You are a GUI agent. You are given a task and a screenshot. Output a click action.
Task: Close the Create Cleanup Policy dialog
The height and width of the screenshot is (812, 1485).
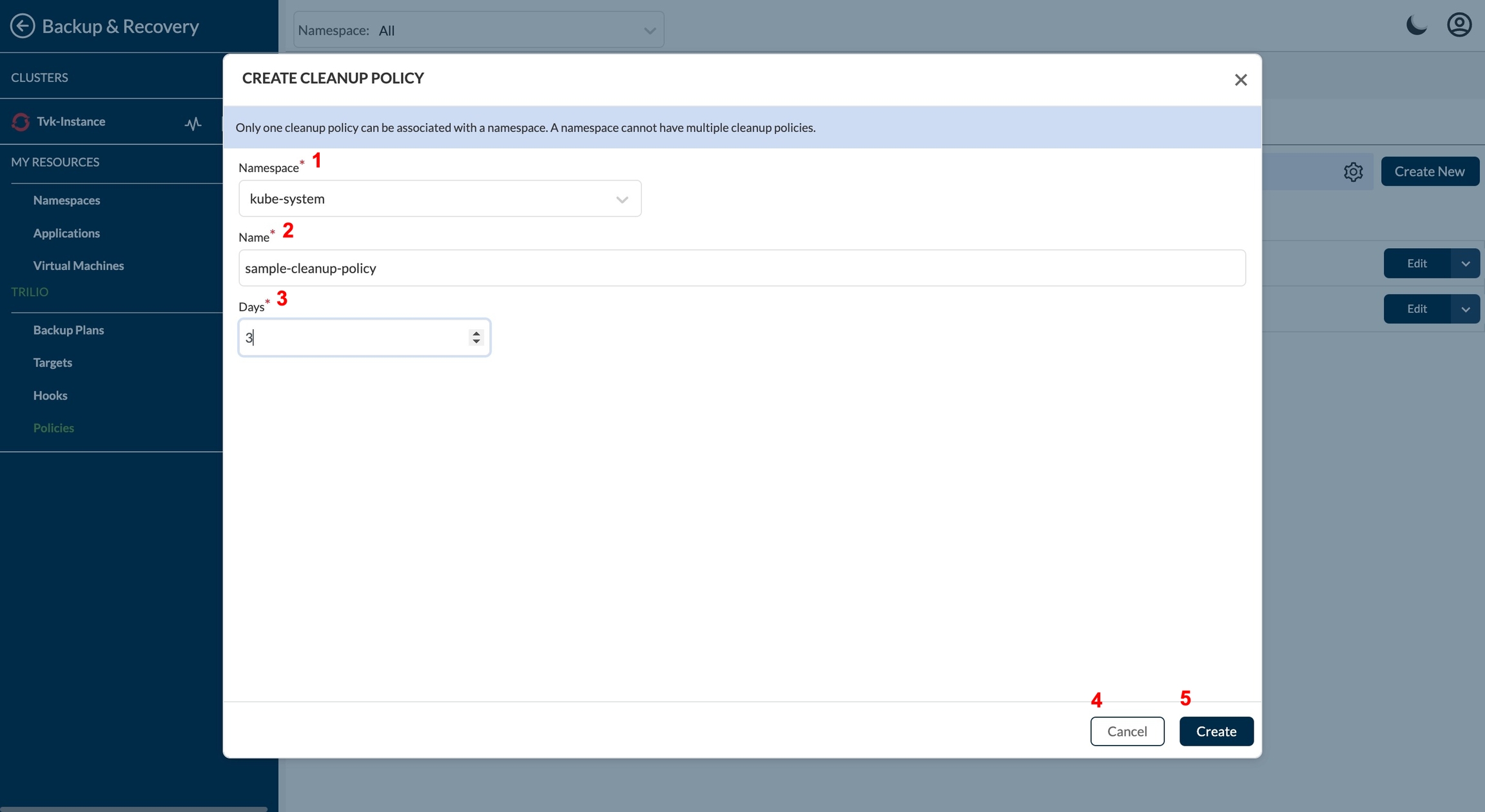[x=1241, y=80]
